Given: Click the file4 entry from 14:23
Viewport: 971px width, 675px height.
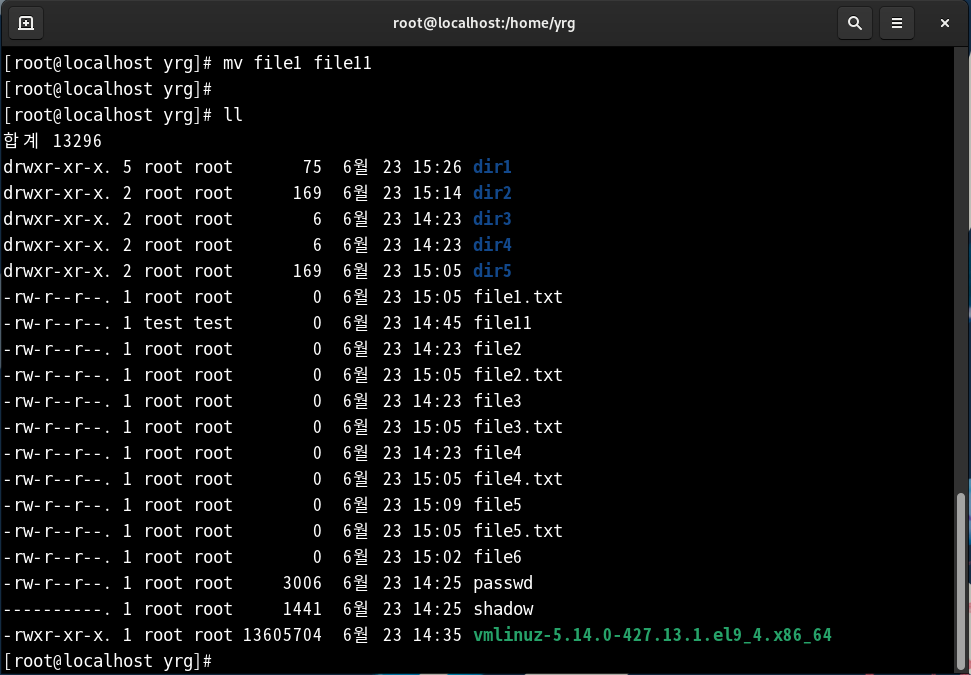Looking at the screenshot, I should 497,453.
